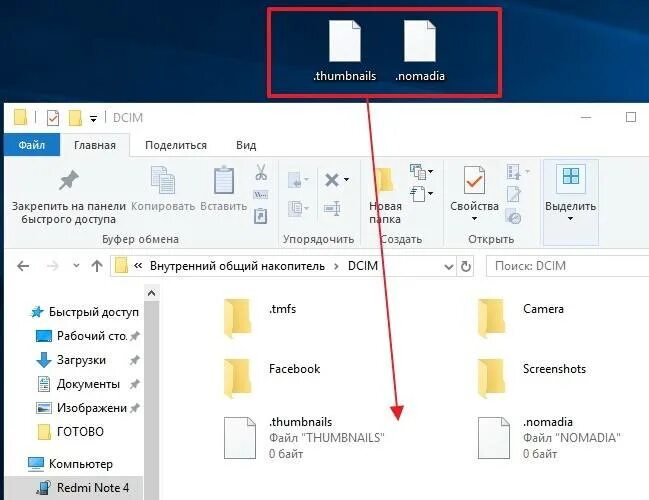The image size is (649, 500).
Task: Switch to the Вид tab
Action: point(246,145)
